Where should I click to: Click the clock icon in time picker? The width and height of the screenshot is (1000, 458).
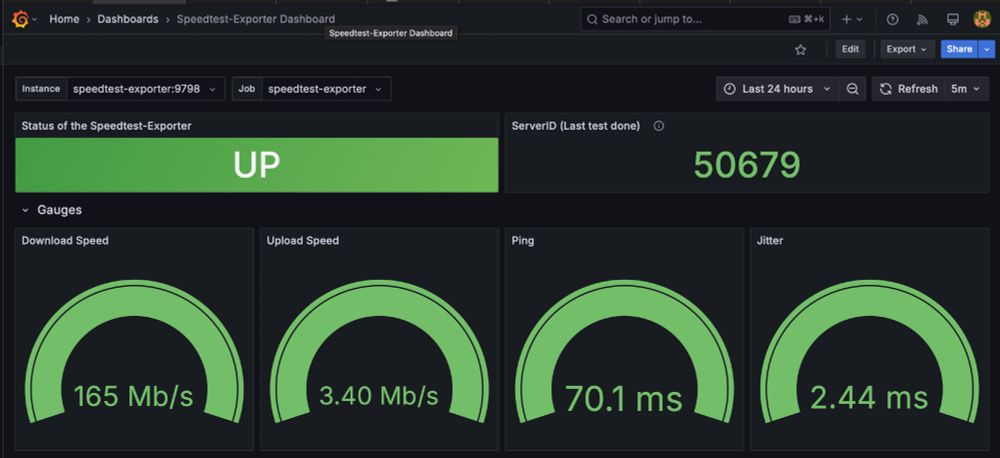730,89
